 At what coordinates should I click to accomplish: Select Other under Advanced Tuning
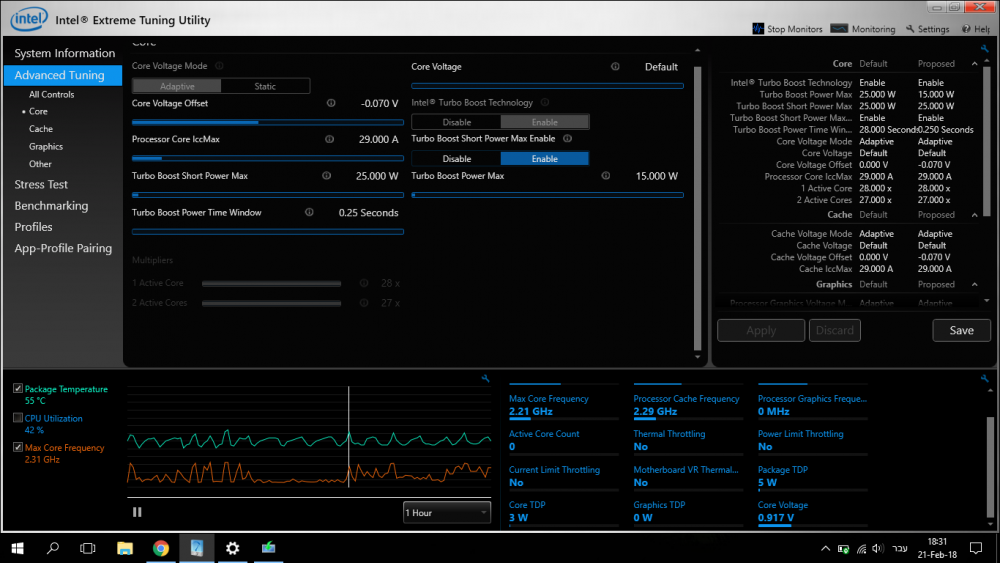click(x=40, y=164)
